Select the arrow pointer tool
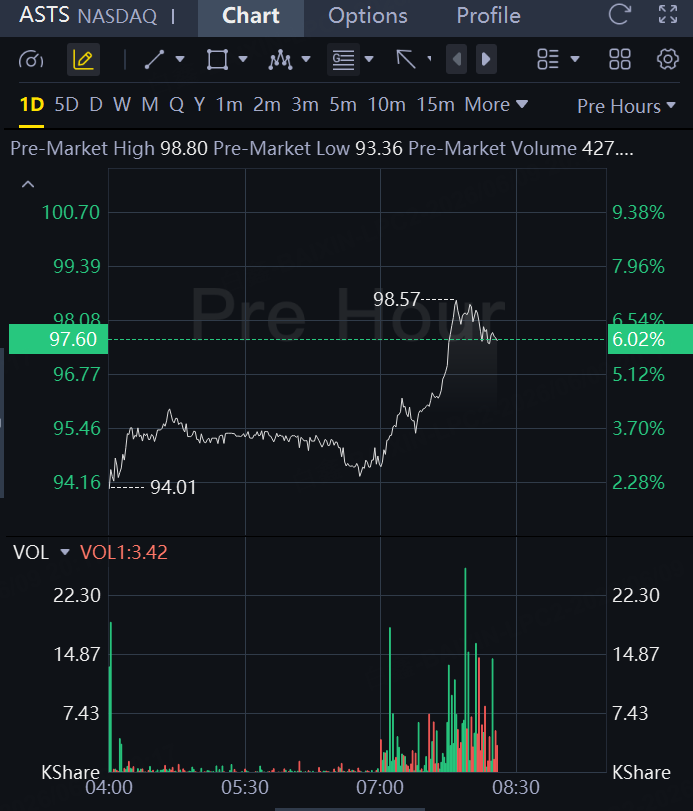 click(x=406, y=59)
